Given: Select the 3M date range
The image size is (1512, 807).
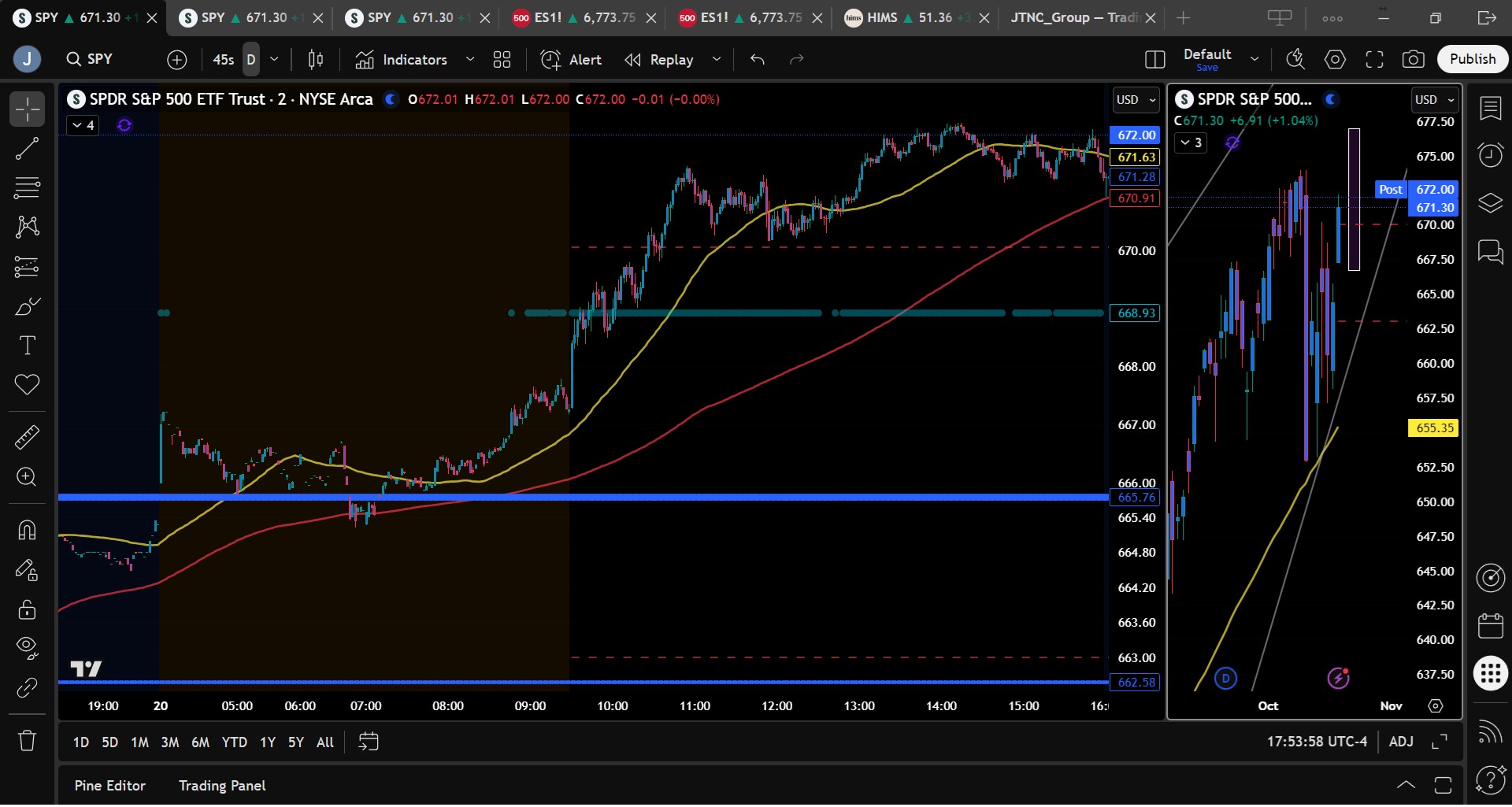Looking at the screenshot, I should click(x=170, y=742).
